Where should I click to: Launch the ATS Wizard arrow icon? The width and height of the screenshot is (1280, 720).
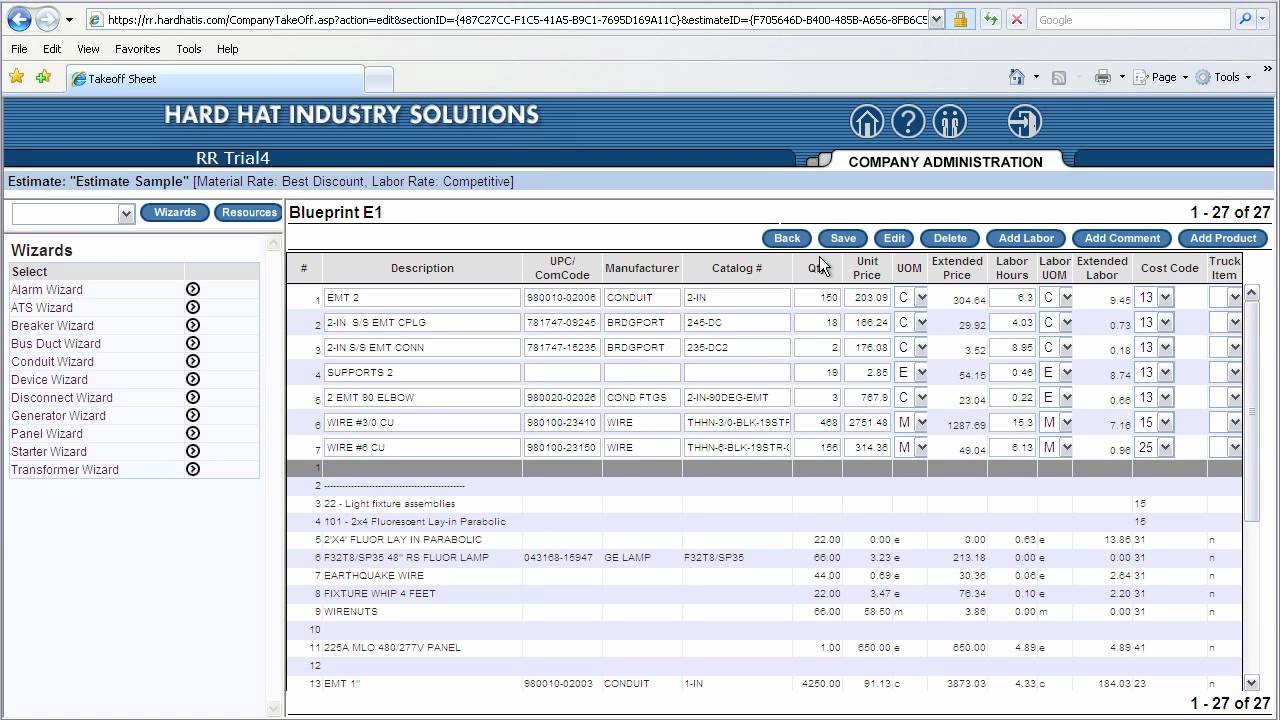pos(193,307)
